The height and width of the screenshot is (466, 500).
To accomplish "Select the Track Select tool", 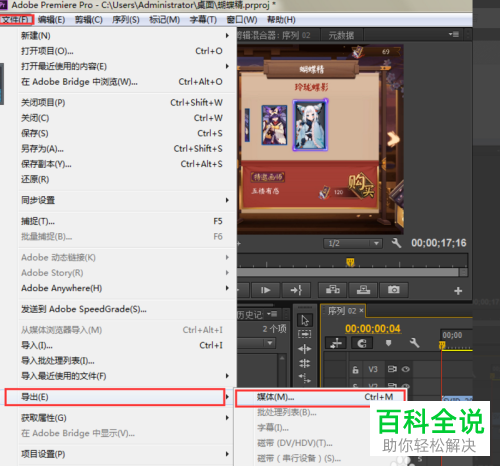I will (305, 334).
